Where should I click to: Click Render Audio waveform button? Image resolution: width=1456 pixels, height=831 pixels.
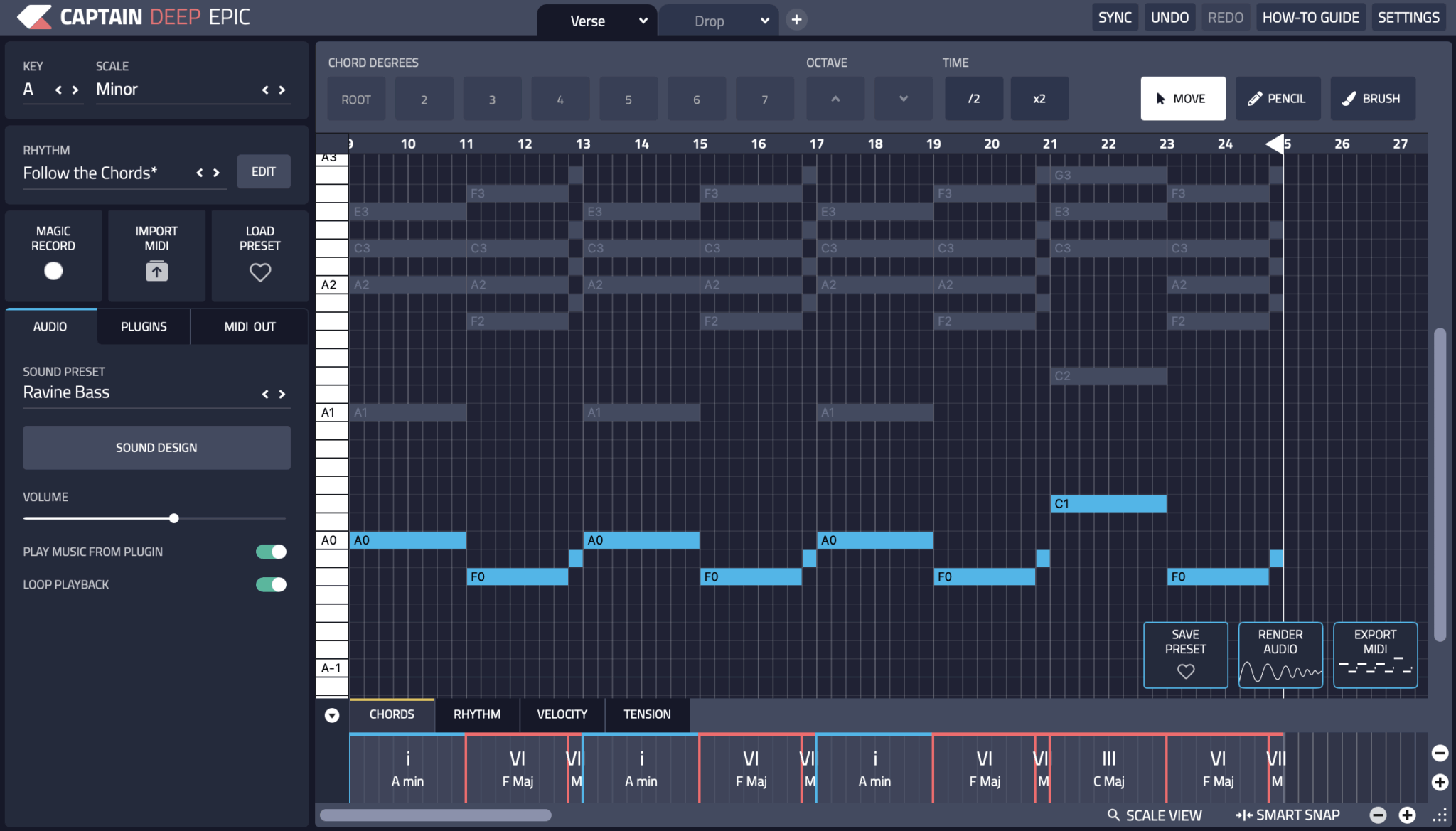1280,655
